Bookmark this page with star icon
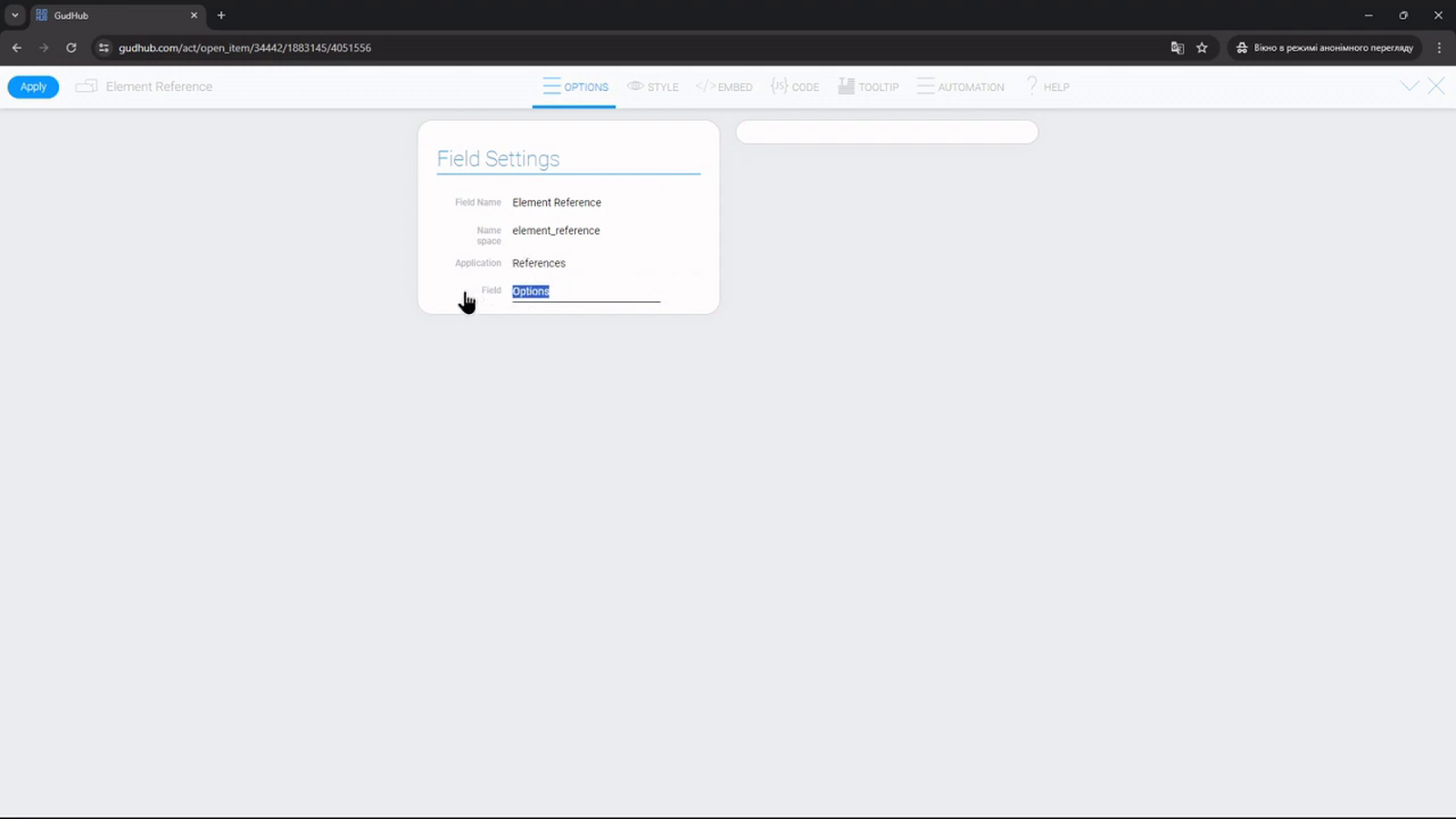The width and height of the screenshot is (1456, 819). (x=1202, y=47)
